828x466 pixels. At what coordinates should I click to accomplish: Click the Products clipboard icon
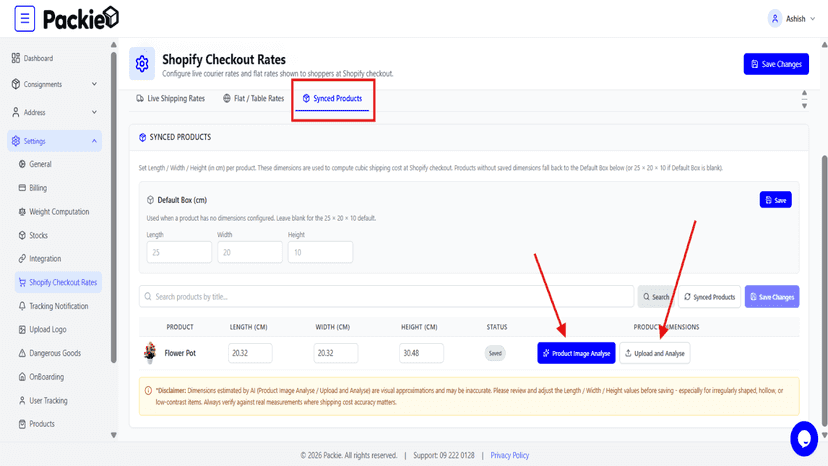coord(22,424)
